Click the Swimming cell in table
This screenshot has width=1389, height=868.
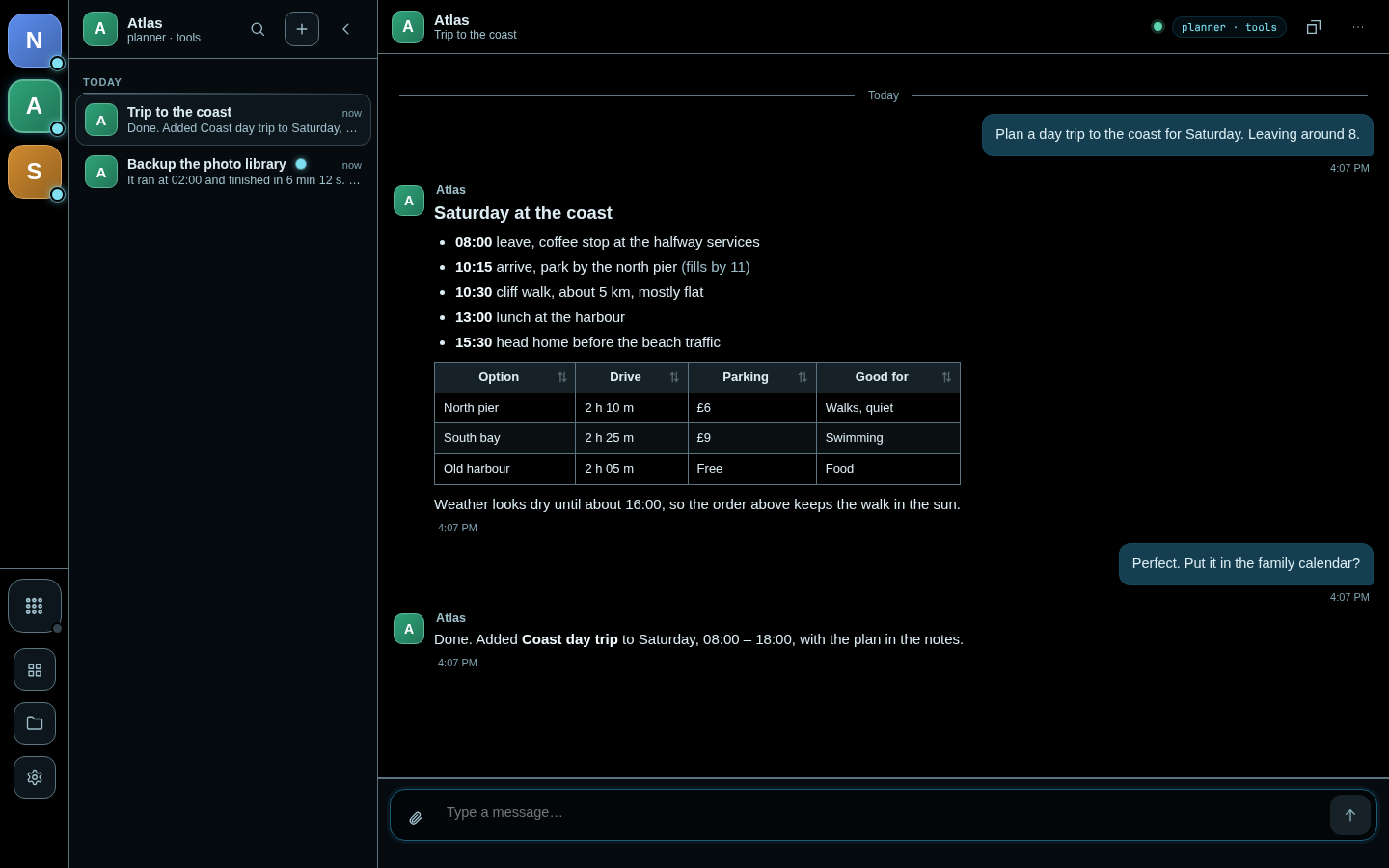point(888,438)
